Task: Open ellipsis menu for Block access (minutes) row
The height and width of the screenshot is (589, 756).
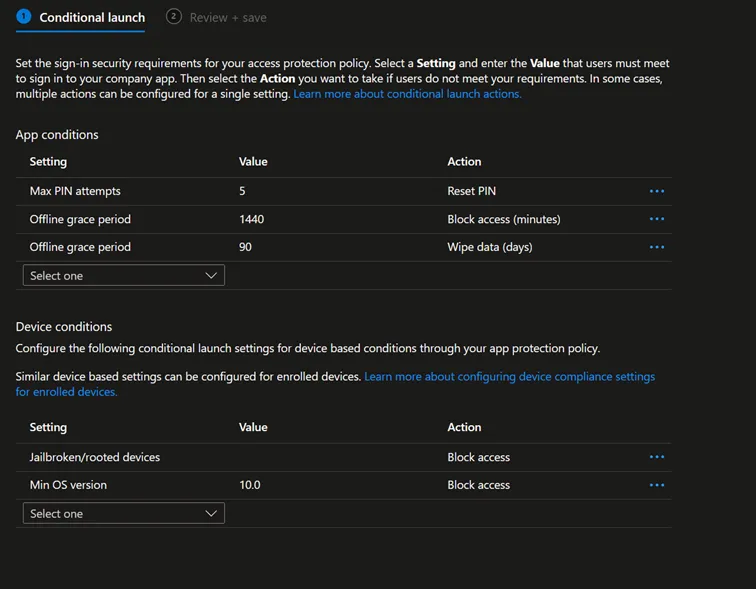Action: tap(656, 219)
